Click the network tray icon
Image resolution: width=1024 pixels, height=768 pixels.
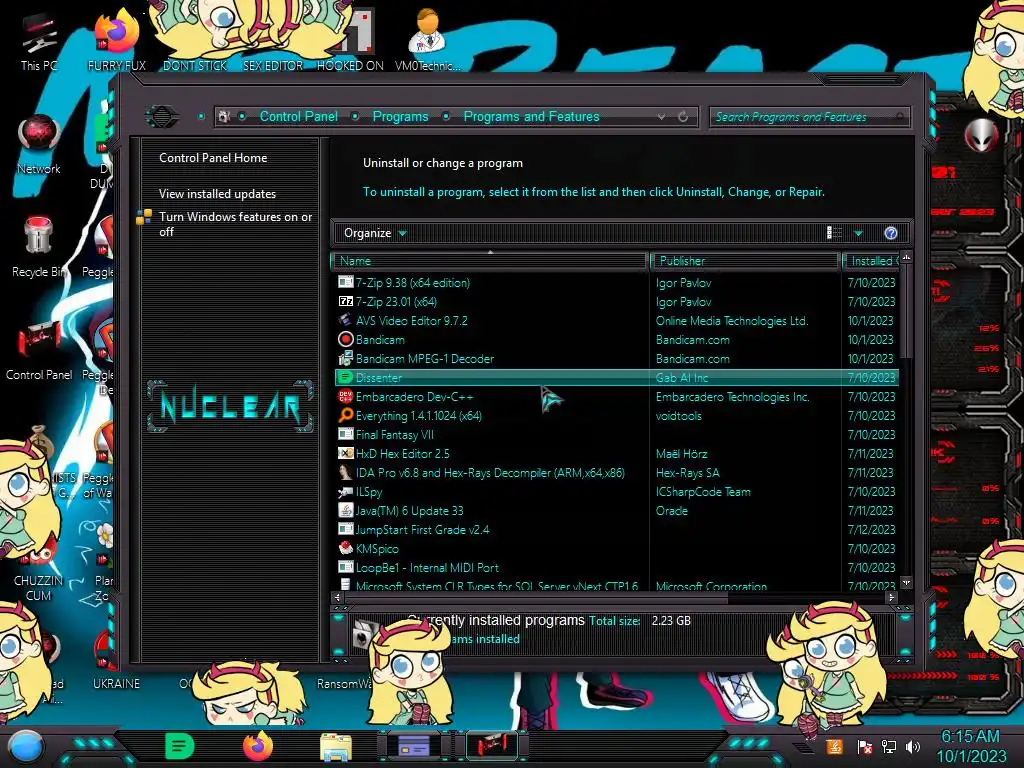889,747
